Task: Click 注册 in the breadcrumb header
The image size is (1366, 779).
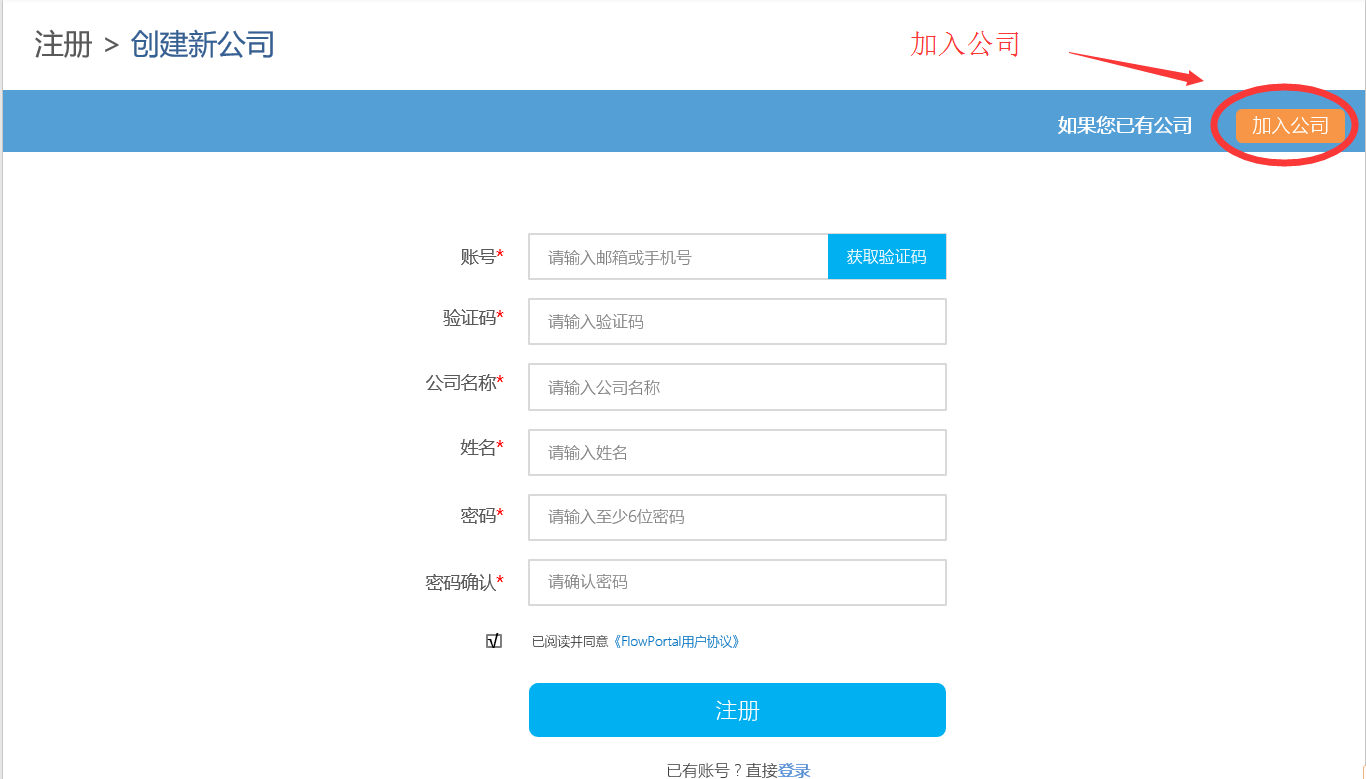Action: [63, 45]
